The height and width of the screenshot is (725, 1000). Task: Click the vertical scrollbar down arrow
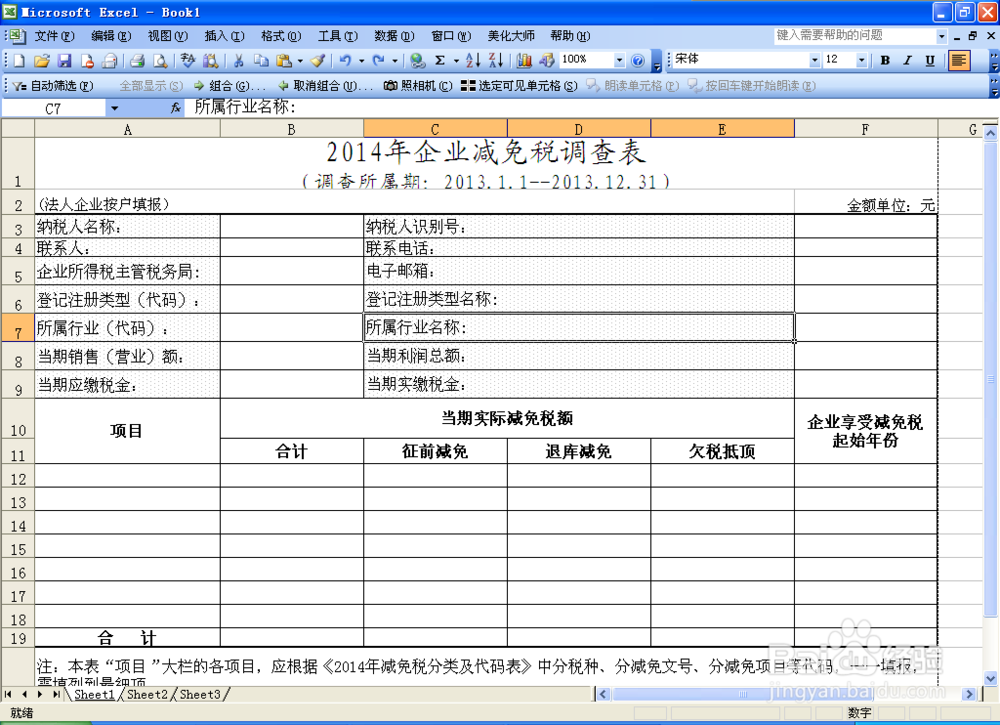coord(990,678)
